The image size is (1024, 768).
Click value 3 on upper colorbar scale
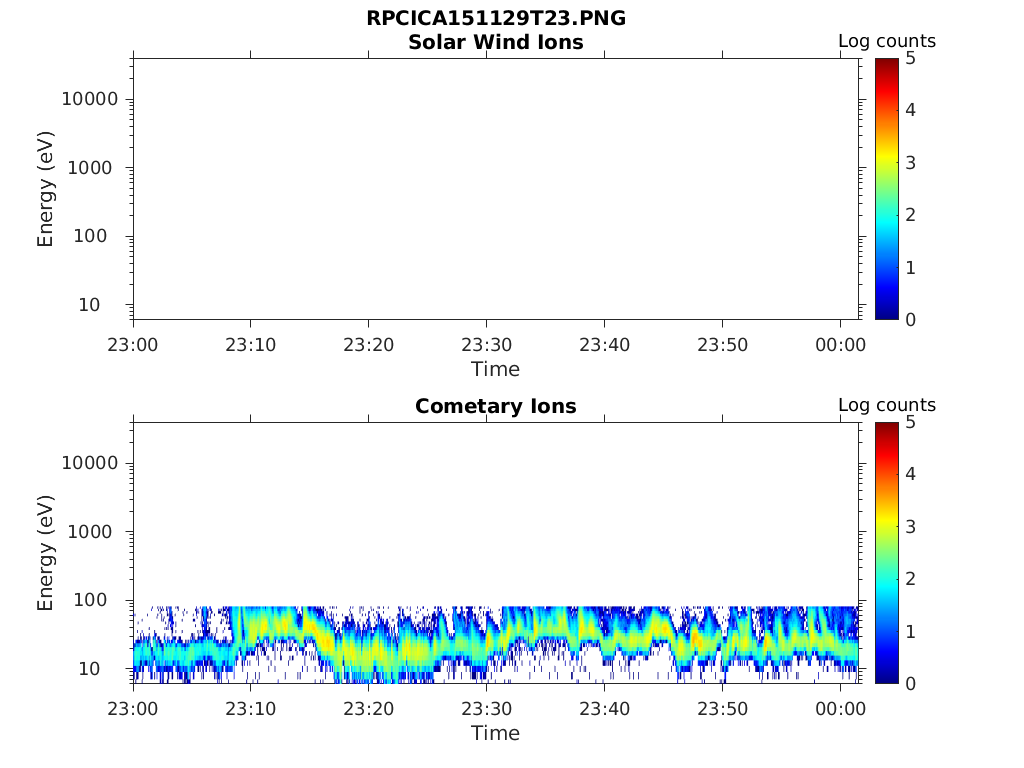point(910,163)
